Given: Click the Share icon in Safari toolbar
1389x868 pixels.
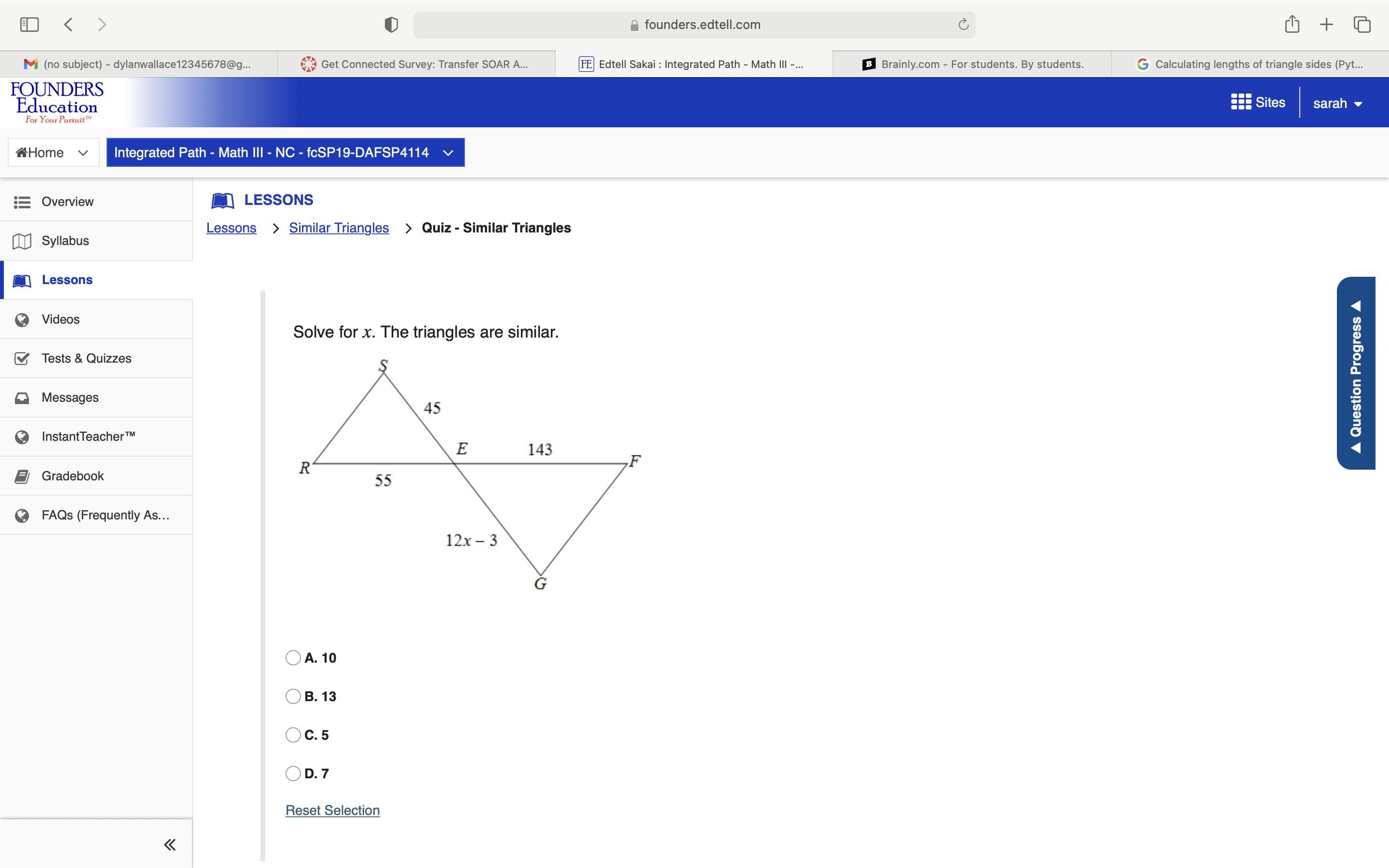Looking at the screenshot, I should click(x=1292, y=24).
